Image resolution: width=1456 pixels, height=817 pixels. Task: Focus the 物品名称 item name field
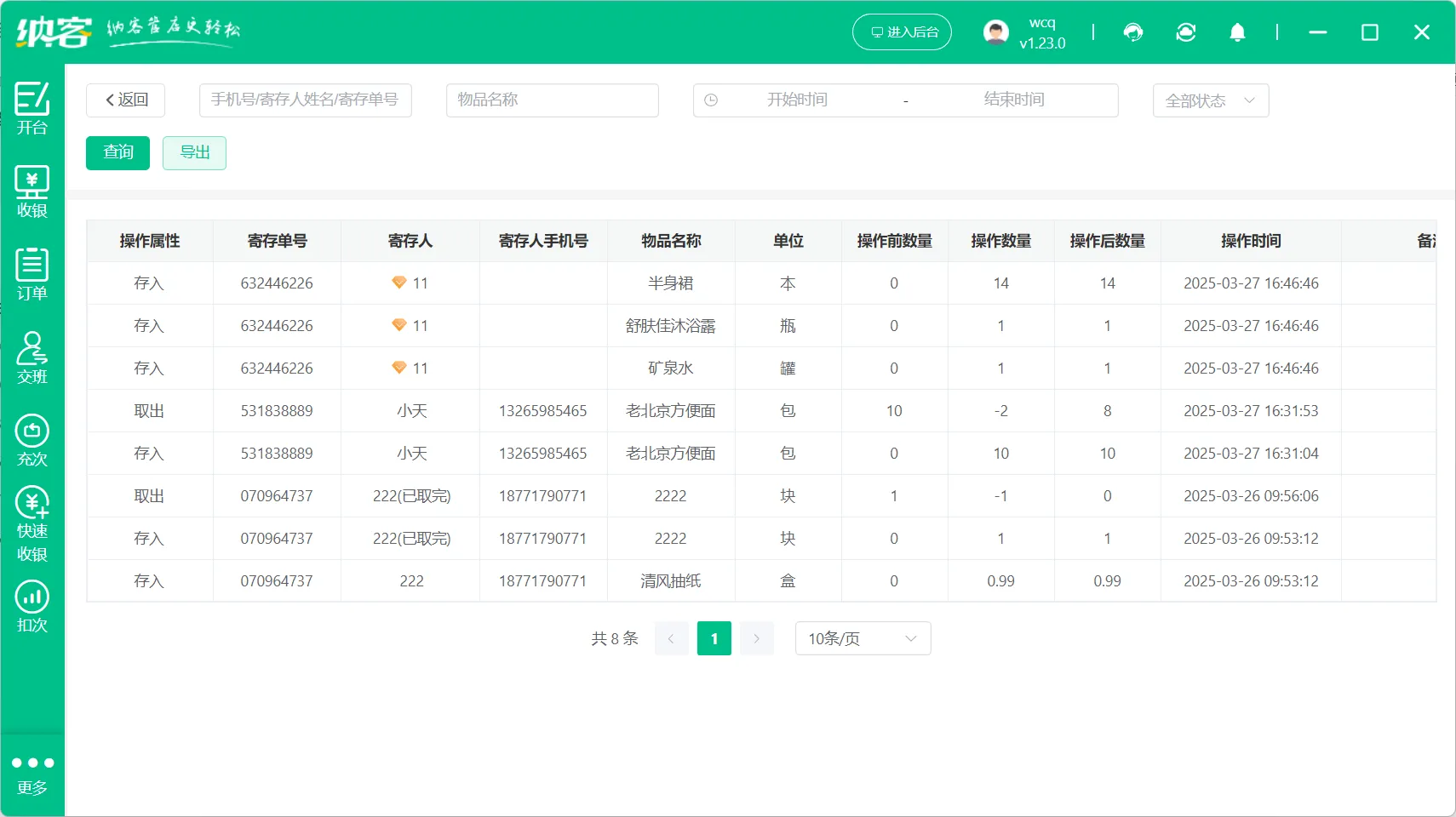coord(552,100)
